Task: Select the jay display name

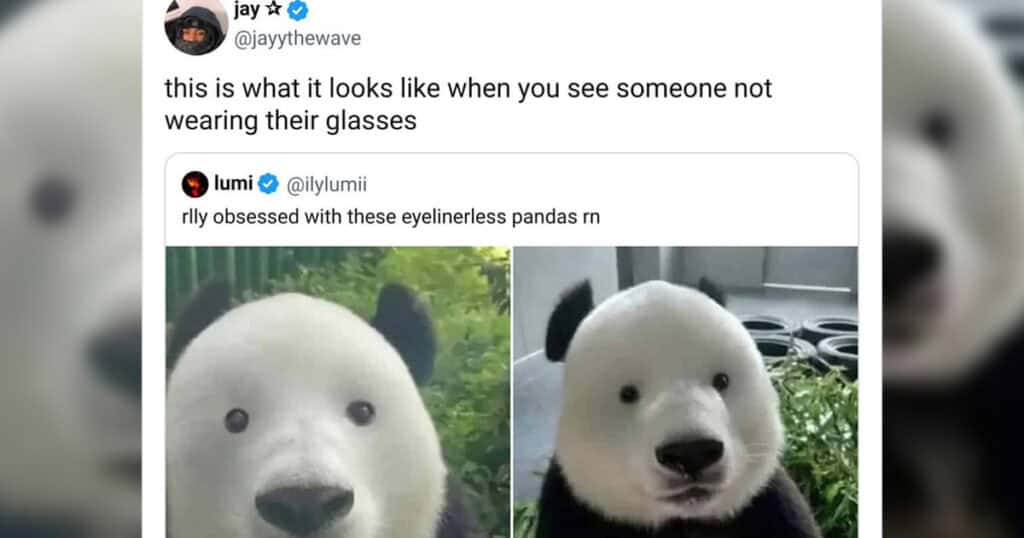Action: point(247,10)
